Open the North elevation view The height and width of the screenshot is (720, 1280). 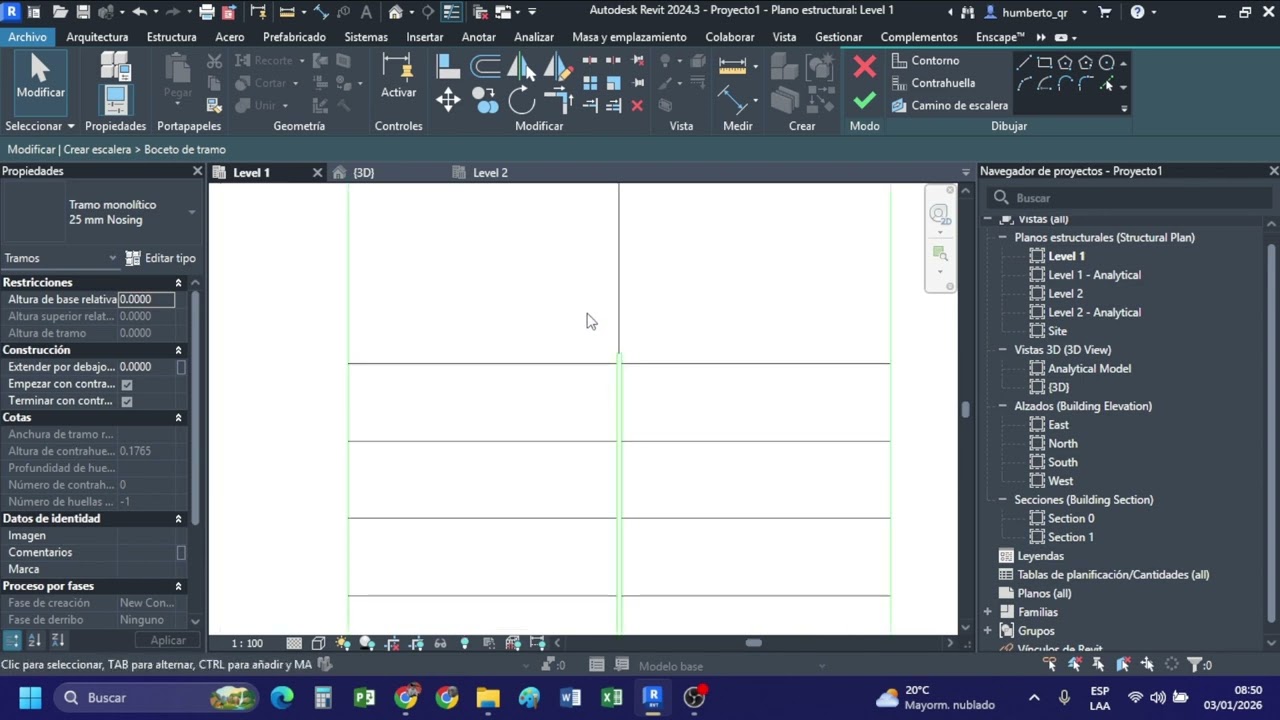1062,444
